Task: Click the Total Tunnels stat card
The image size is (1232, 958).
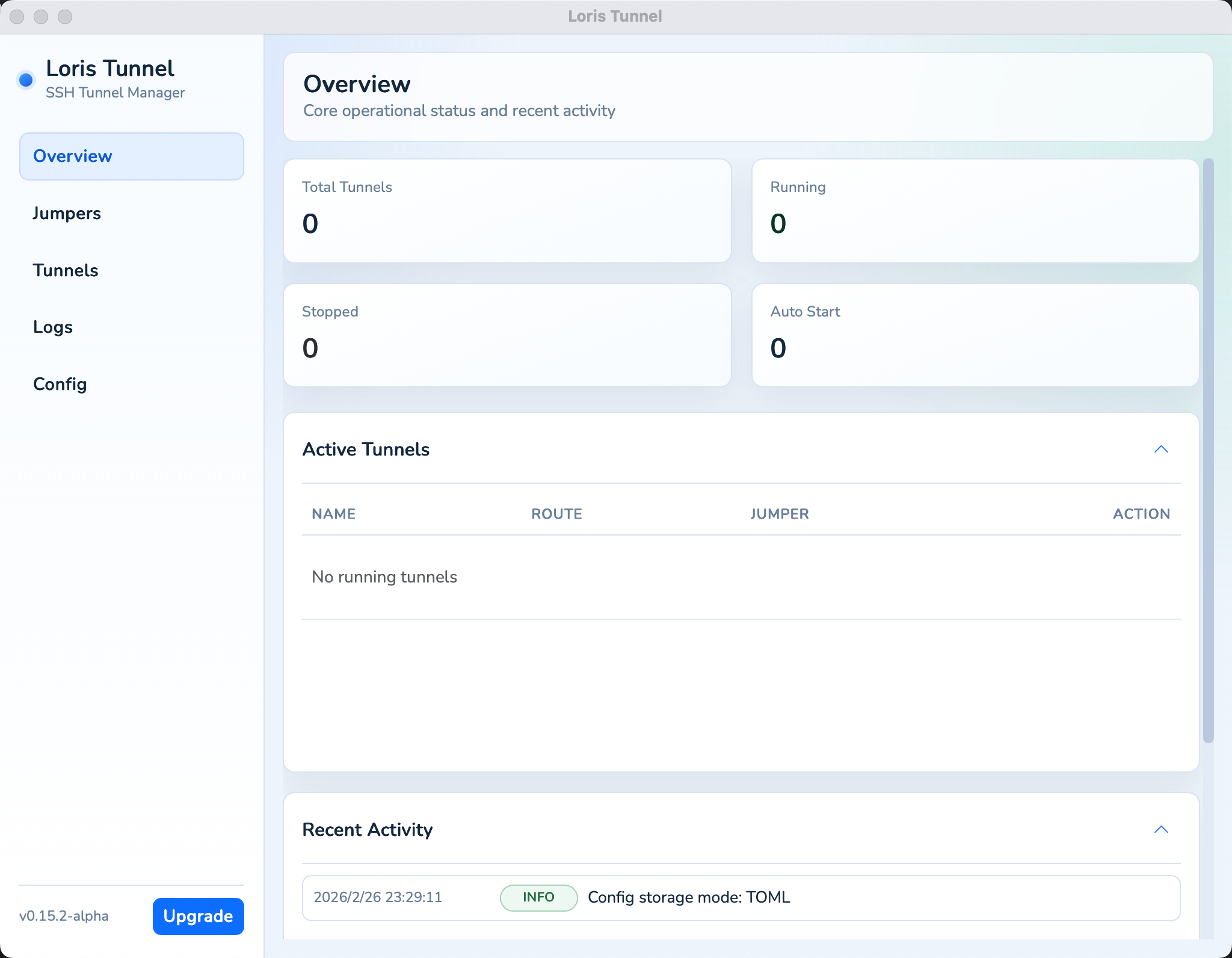Action: pos(507,211)
